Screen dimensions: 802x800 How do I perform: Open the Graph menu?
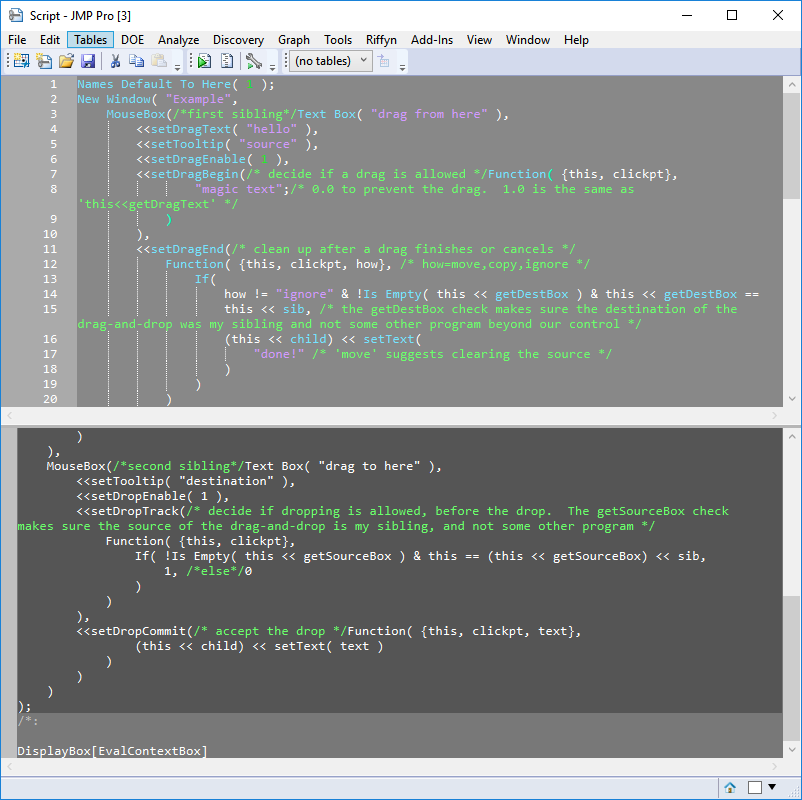(x=293, y=40)
